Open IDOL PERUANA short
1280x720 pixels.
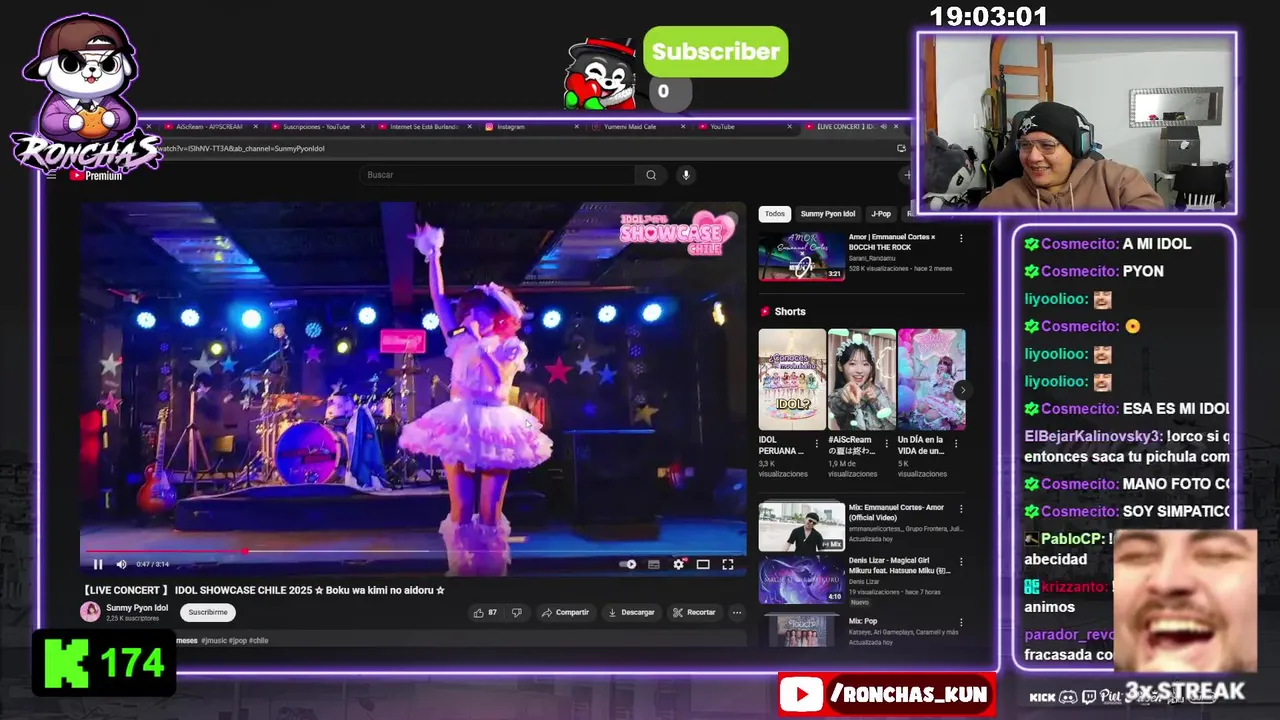tap(792, 380)
